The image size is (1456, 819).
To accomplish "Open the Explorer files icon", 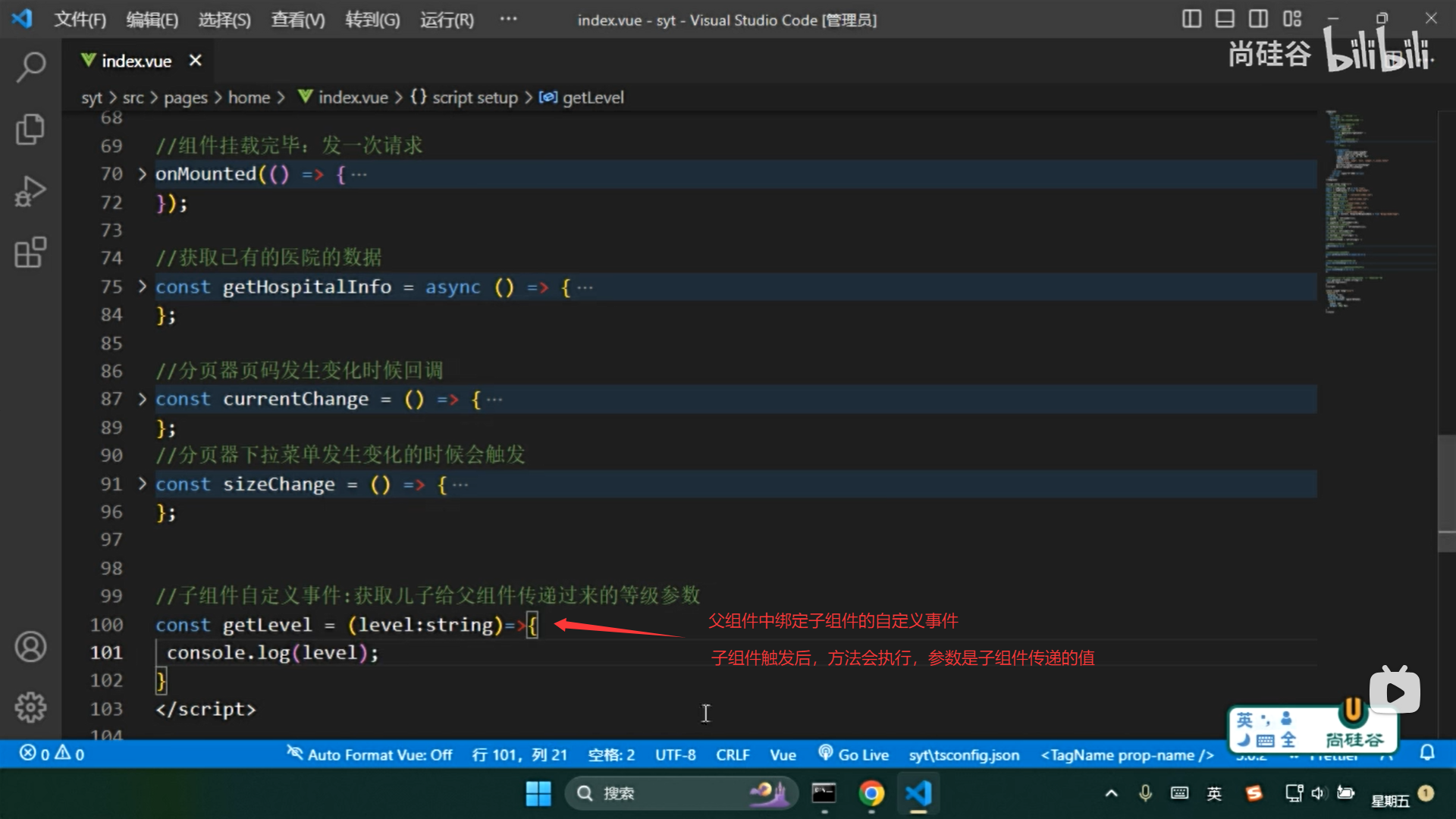I will point(30,130).
